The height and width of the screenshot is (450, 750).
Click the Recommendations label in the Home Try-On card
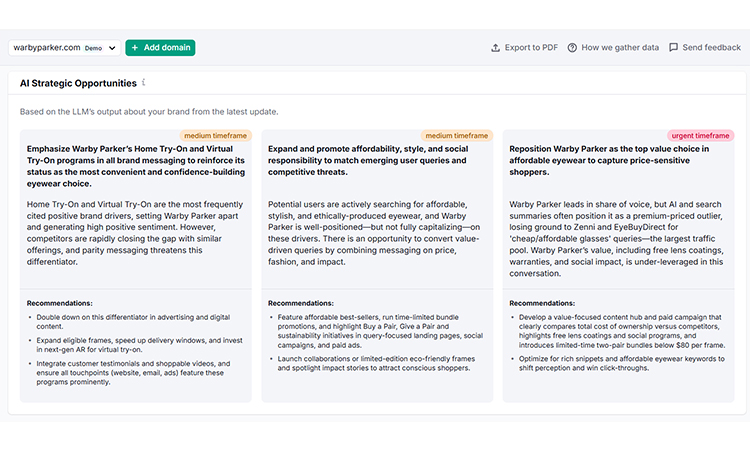[x=60, y=303]
